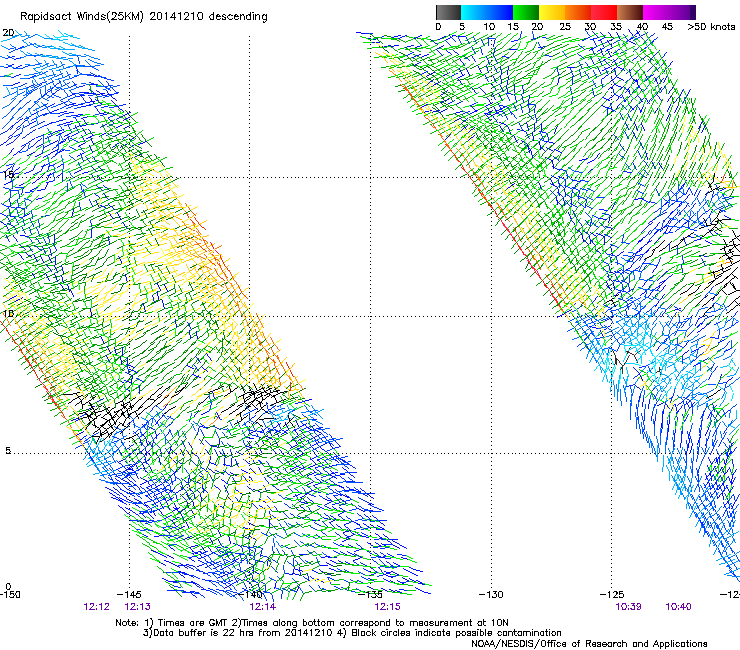This screenshot has width=740, height=650.
Task: Click the '-150' longitude axis label
Action: 10,595
